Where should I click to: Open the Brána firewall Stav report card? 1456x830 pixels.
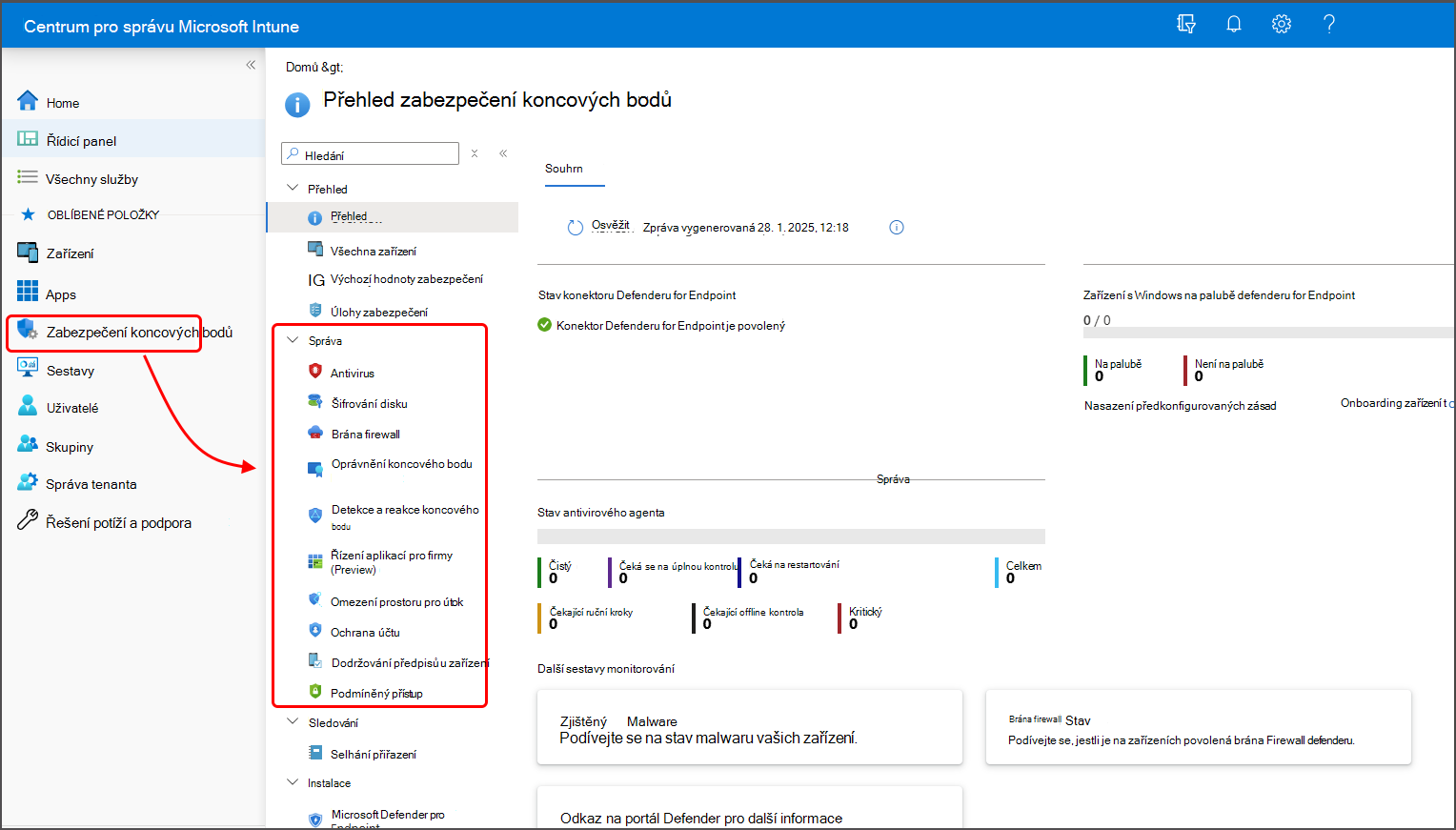coord(1199,727)
